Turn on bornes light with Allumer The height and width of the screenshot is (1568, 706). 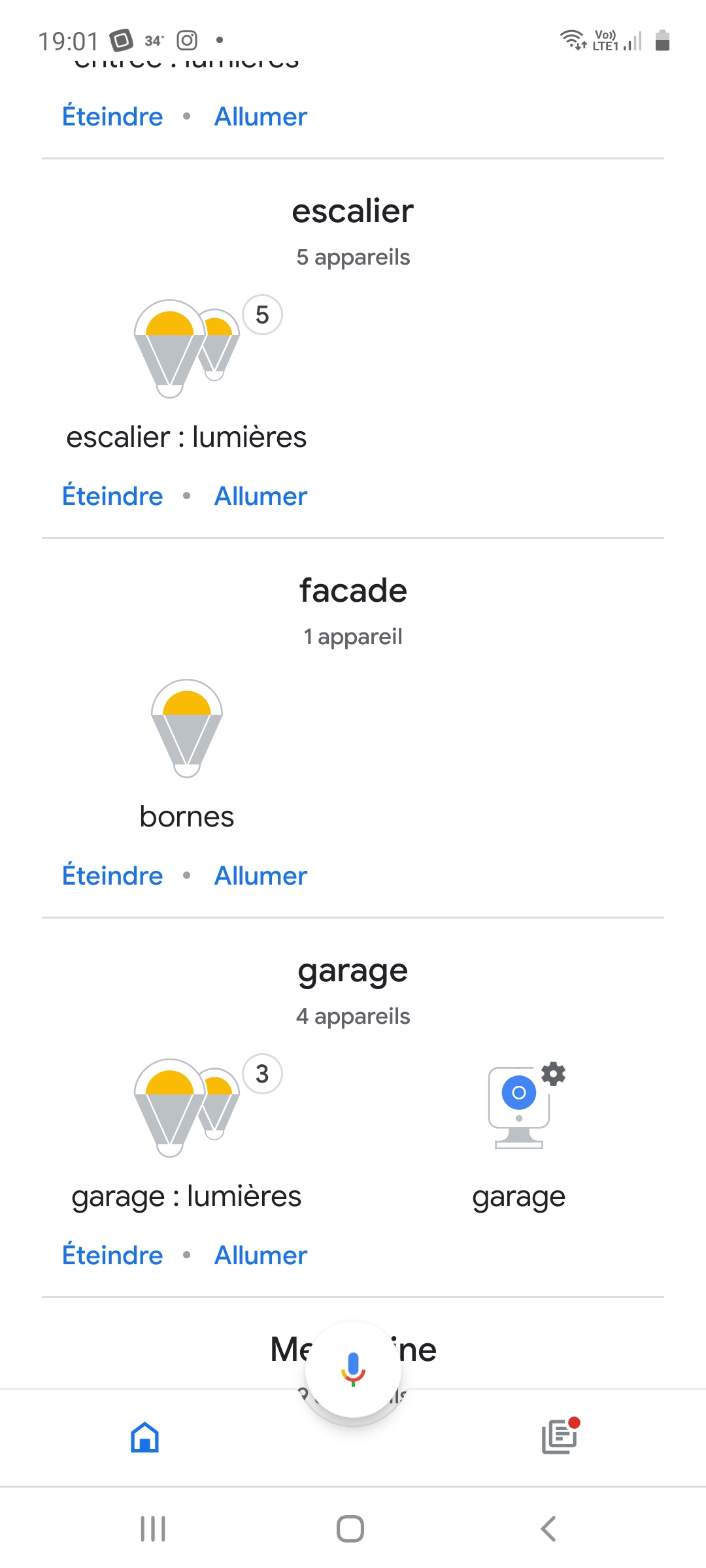click(261, 876)
